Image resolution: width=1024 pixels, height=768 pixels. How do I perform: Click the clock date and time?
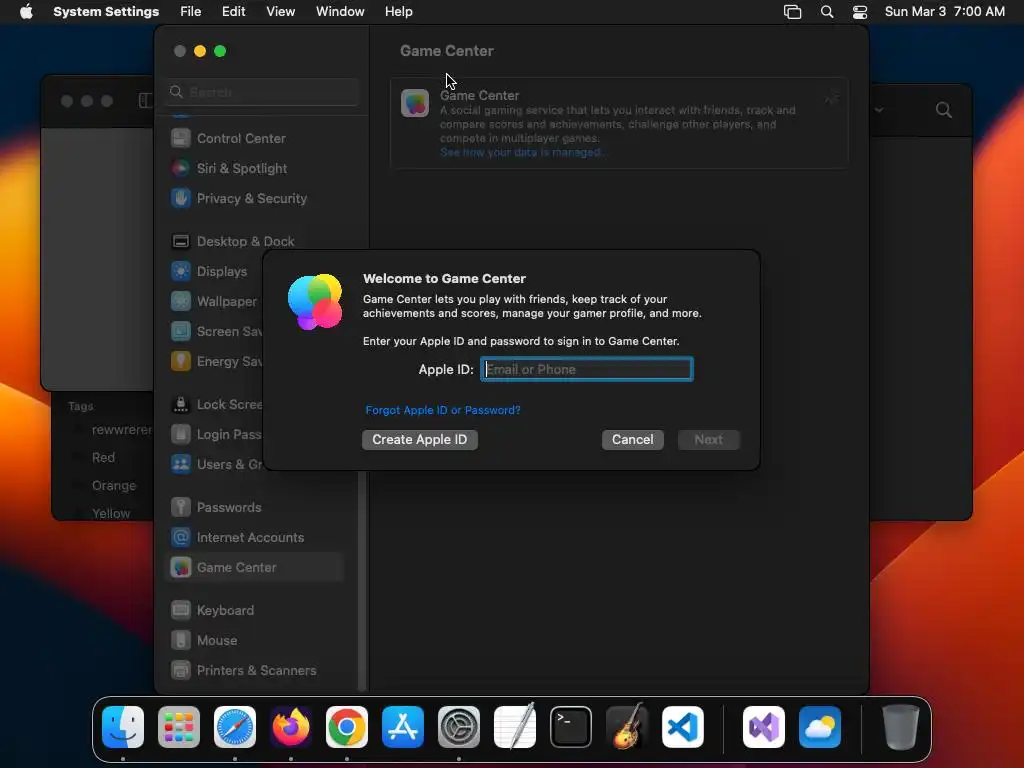pos(944,12)
